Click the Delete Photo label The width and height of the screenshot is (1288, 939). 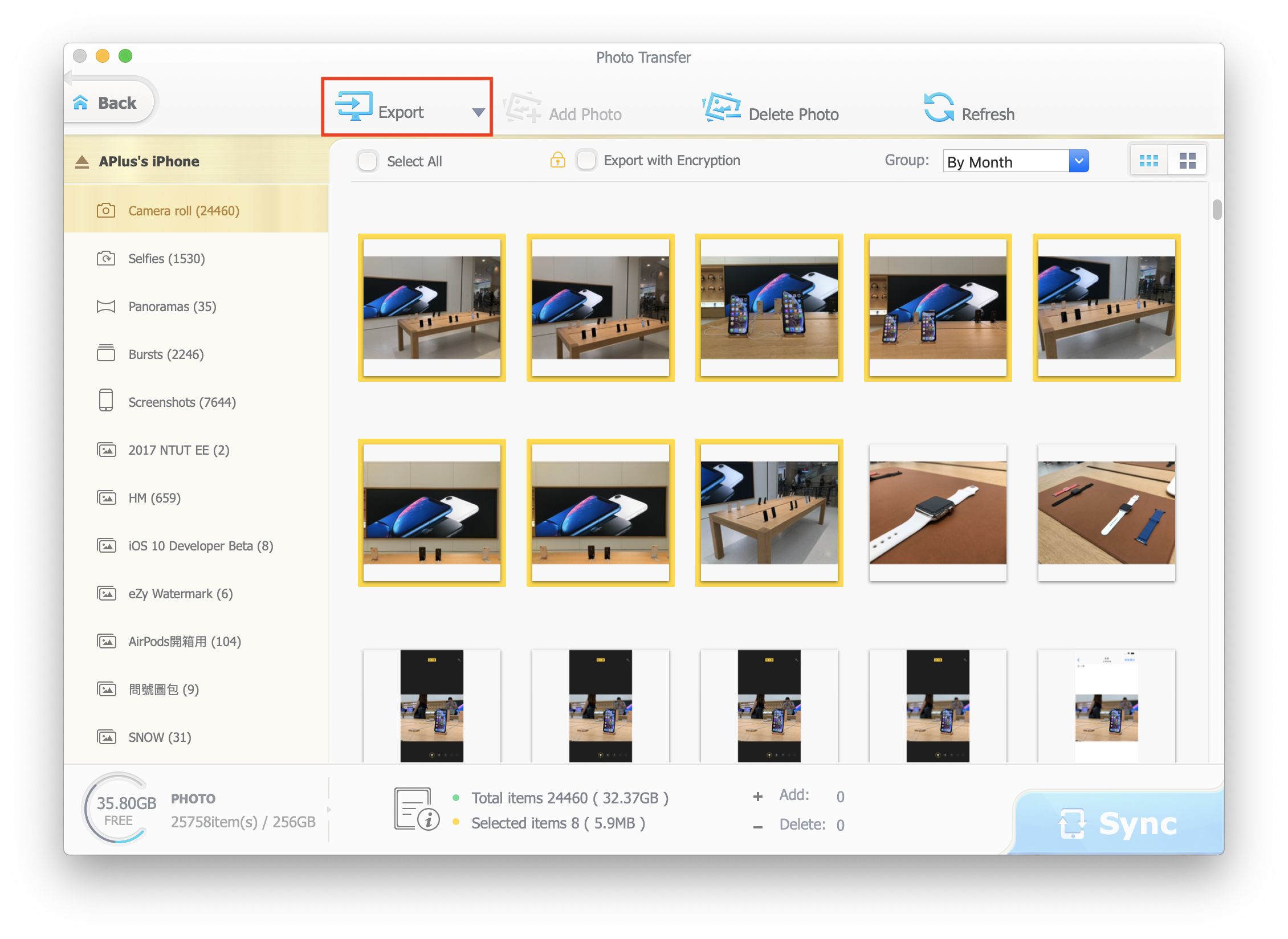point(794,115)
